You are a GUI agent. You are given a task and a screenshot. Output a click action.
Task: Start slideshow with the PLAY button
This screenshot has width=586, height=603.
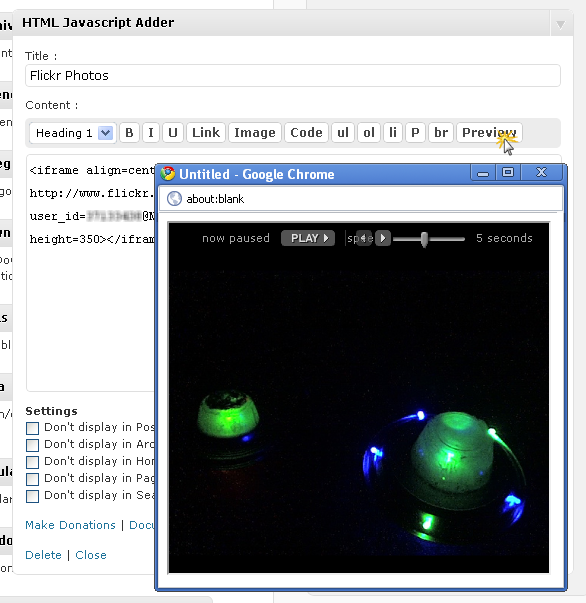308,238
